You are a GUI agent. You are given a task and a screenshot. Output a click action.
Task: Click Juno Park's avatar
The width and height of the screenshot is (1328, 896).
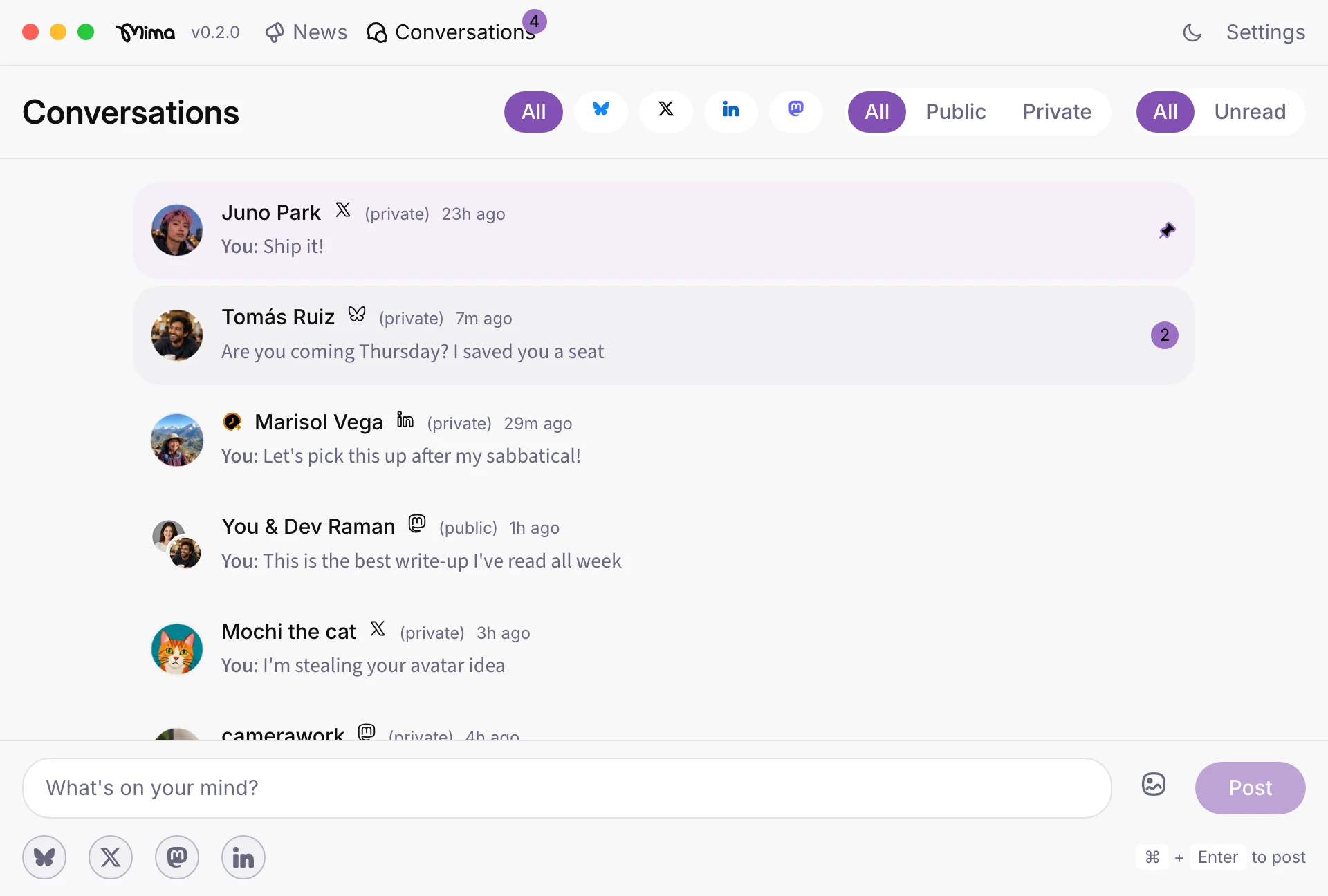pos(177,230)
